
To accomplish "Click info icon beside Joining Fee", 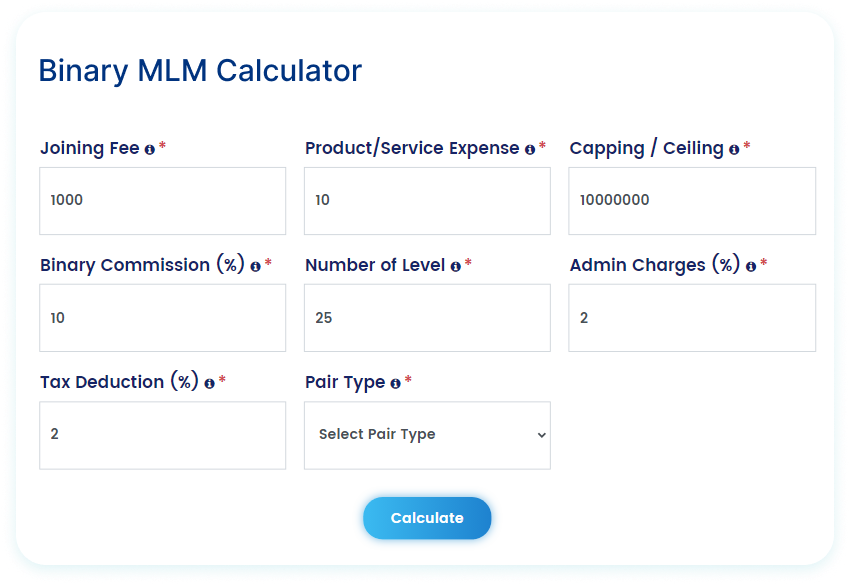I will pos(149,149).
